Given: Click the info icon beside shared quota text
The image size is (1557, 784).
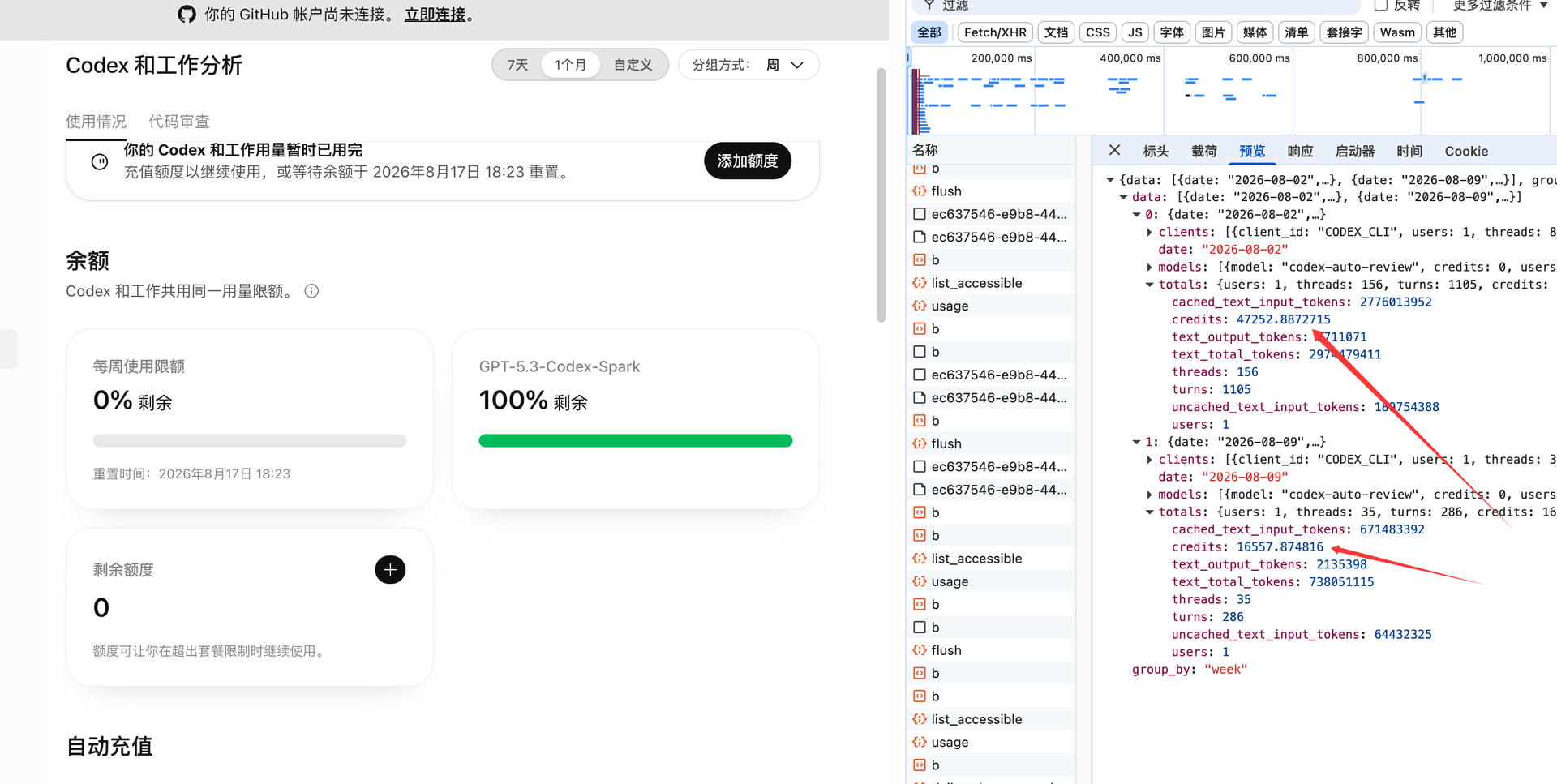Looking at the screenshot, I should 311,291.
